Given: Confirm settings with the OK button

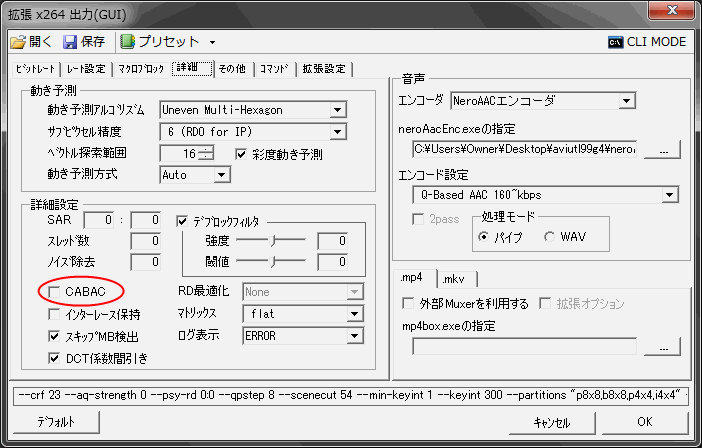Looking at the screenshot, I should coord(645,422).
